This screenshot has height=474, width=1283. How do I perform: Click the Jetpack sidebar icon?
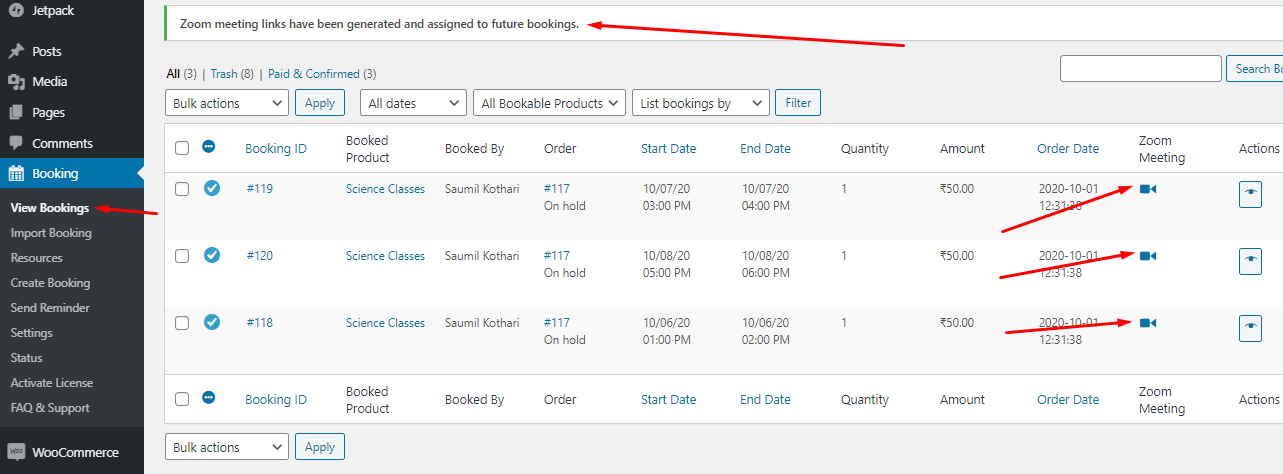pos(16,11)
